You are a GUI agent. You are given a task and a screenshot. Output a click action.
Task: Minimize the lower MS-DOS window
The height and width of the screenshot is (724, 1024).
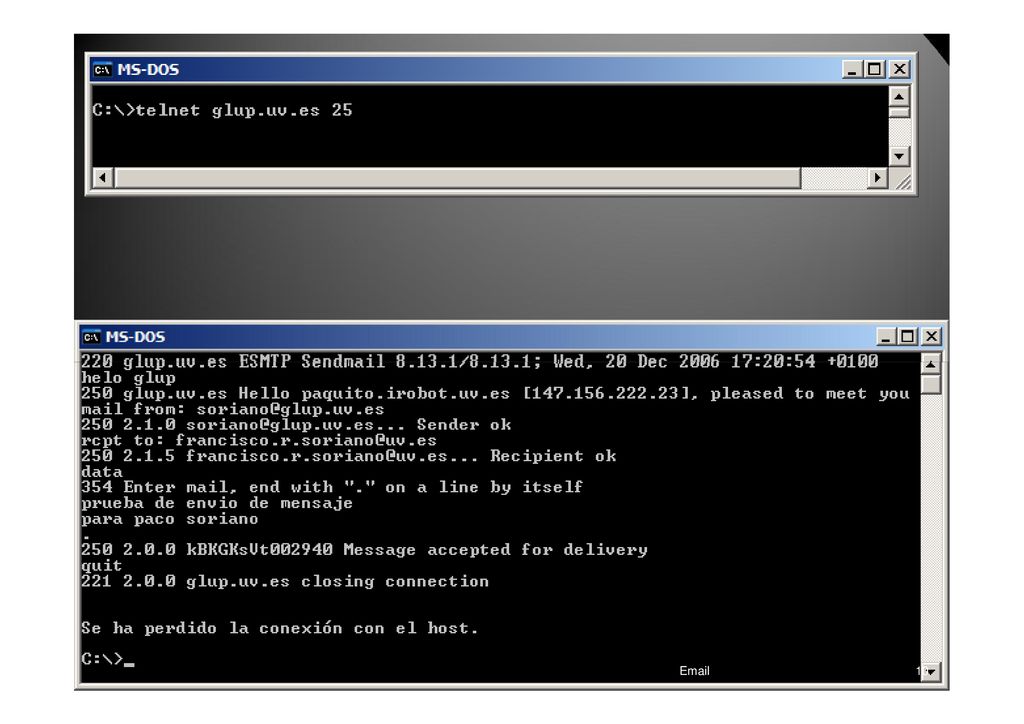coord(886,337)
